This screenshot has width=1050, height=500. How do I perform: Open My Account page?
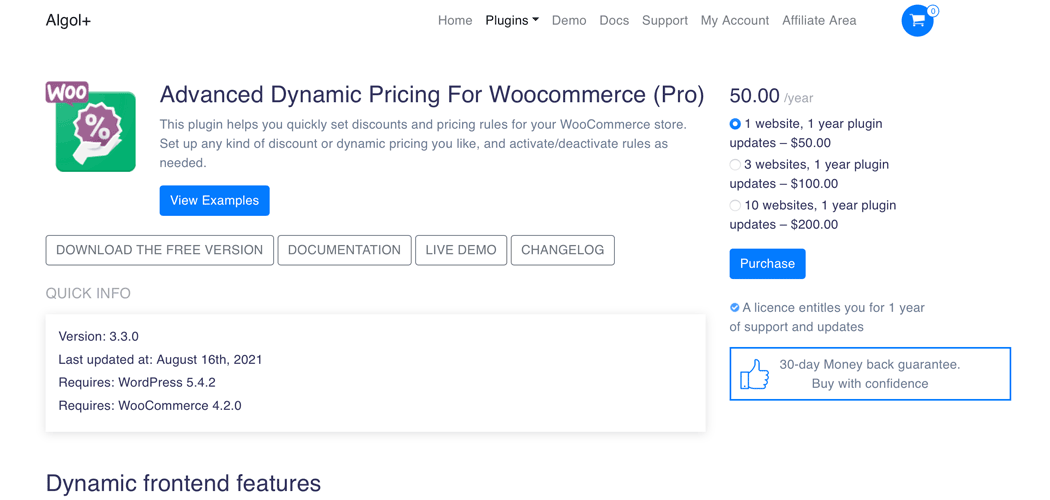click(x=735, y=21)
